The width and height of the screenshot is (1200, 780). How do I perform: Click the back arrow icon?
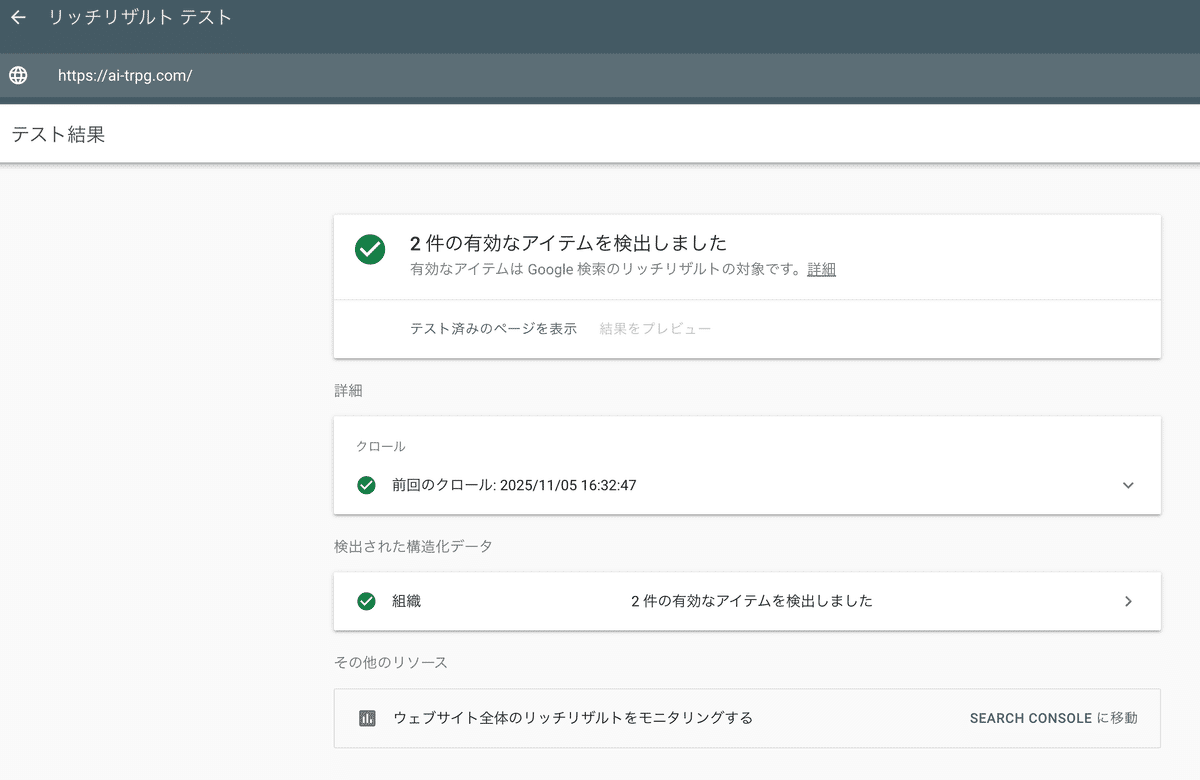[x=18, y=18]
